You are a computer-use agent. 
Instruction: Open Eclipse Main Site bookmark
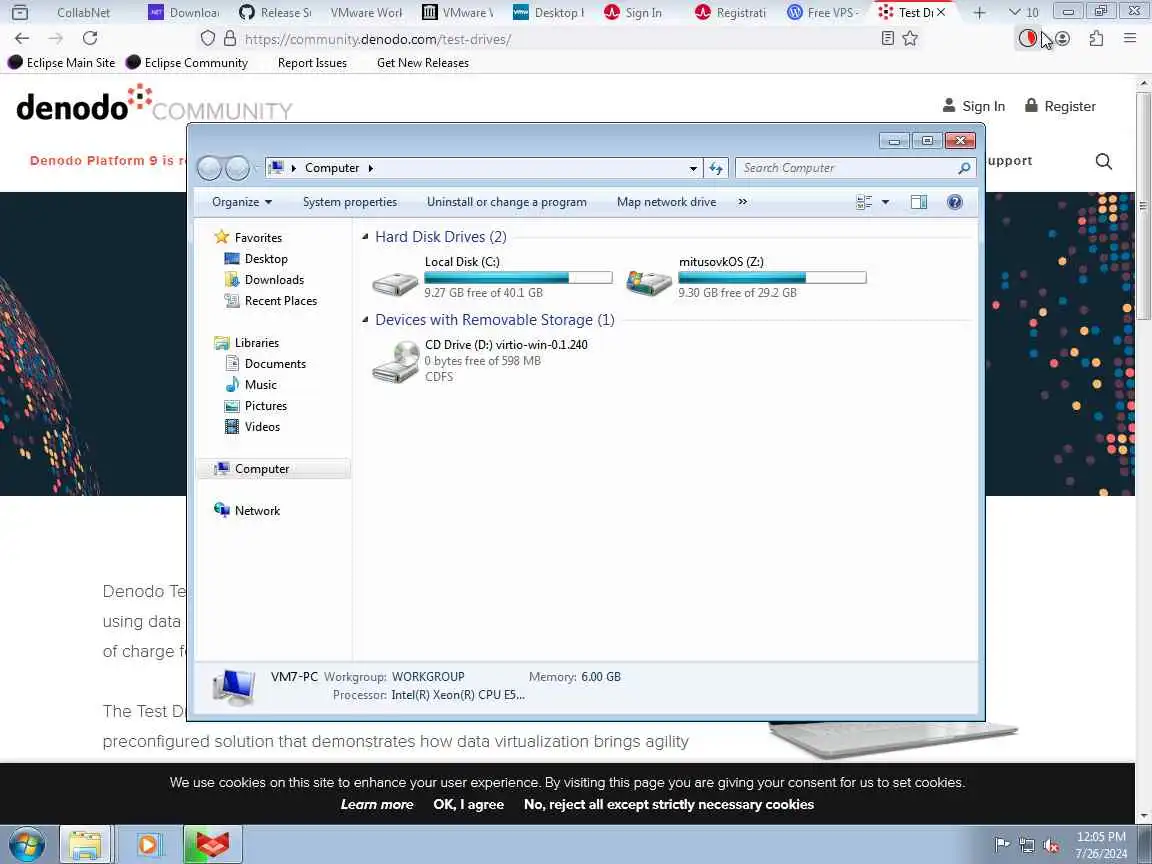pyautogui.click(x=62, y=62)
